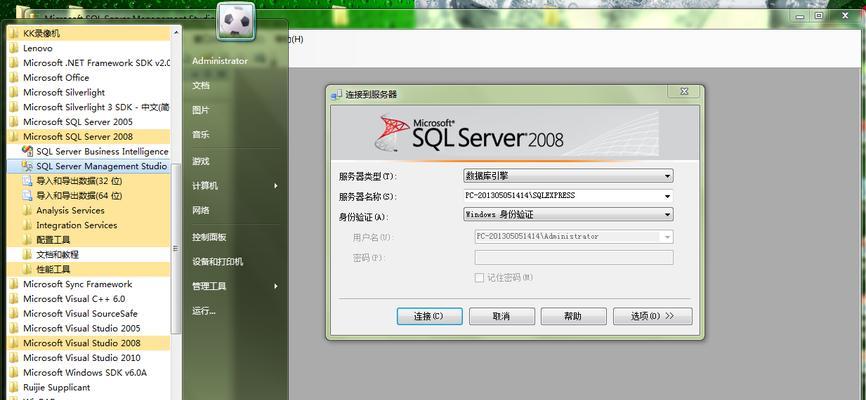Open the KK录像机 folder
Image resolution: width=866 pixels, height=400 pixels.
tap(89, 34)
